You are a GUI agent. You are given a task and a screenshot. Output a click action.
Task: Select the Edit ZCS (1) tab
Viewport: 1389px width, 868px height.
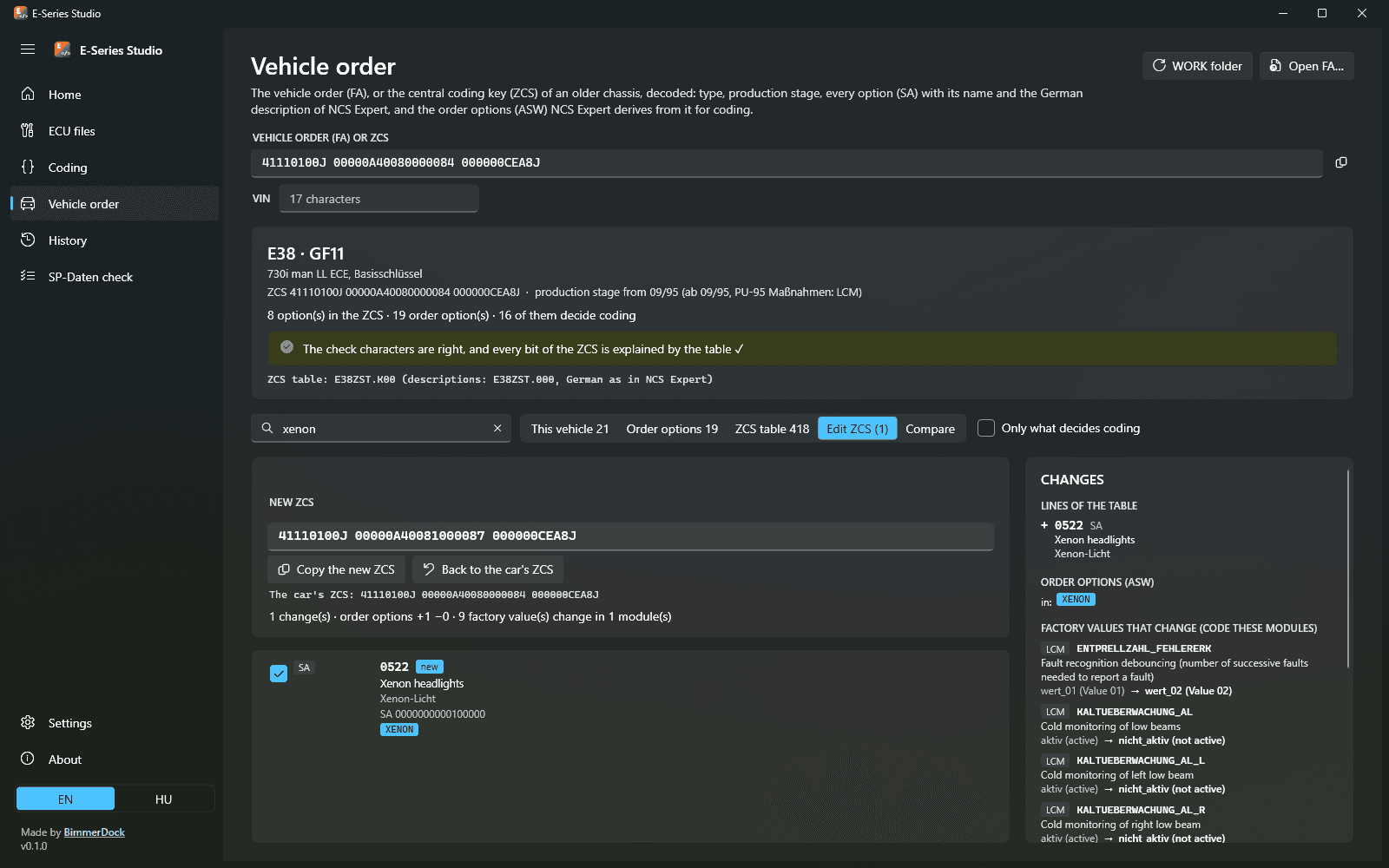pos(858,428)
